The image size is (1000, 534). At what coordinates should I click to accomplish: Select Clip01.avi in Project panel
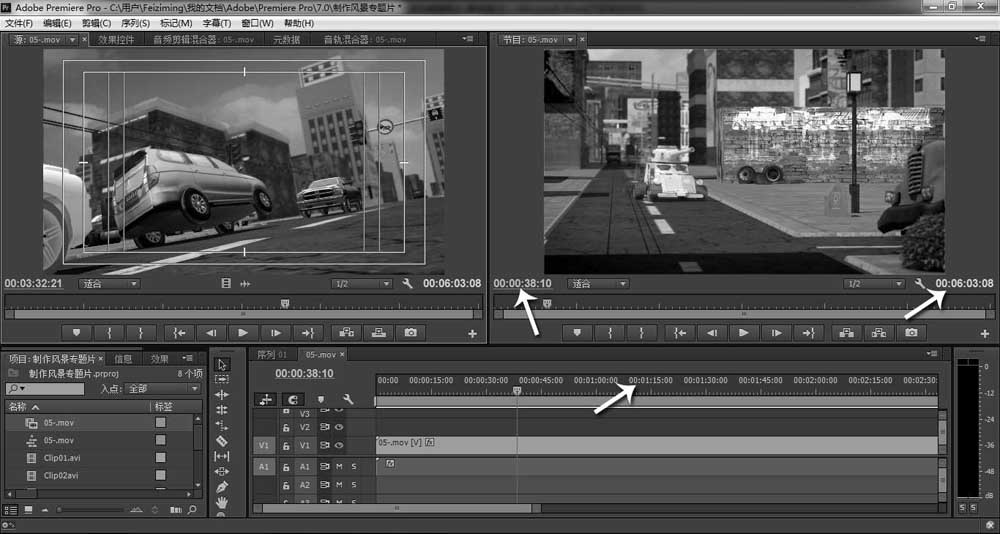[62, 457]
